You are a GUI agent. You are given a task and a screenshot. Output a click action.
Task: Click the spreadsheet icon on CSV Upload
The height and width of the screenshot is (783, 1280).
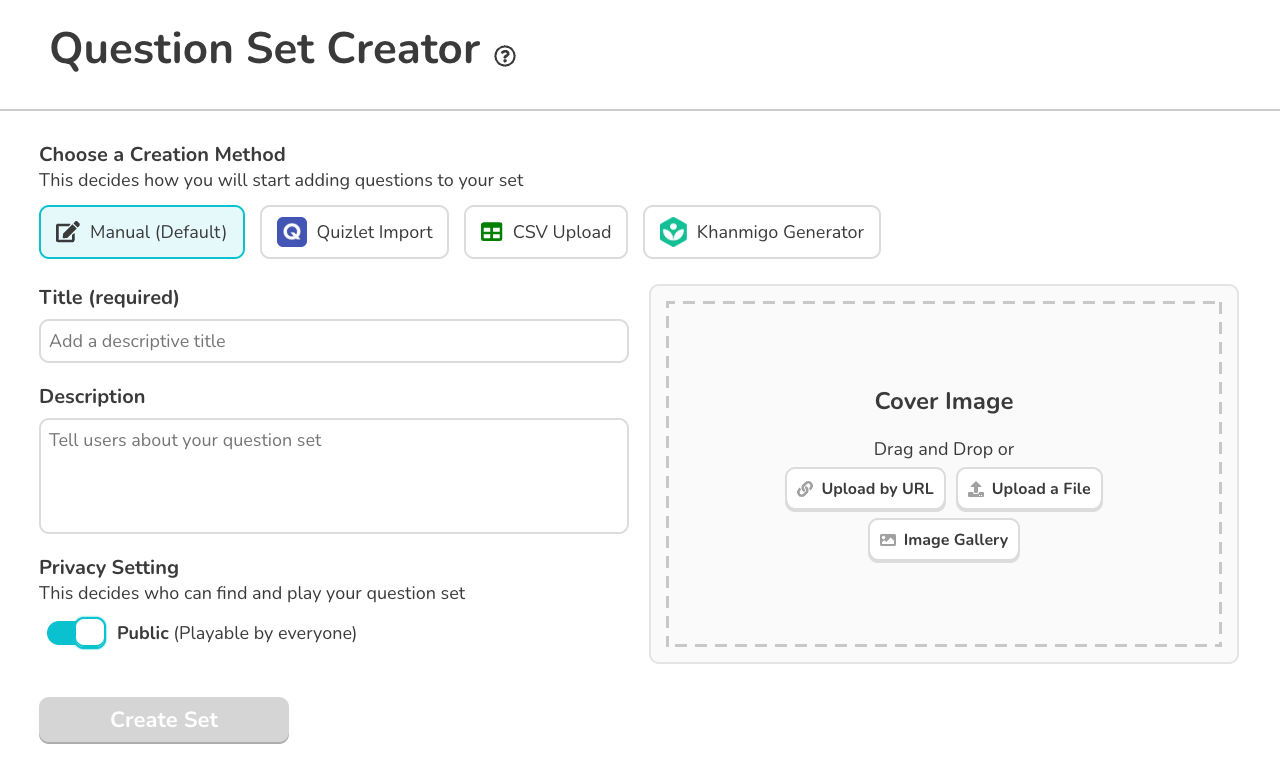[x=490, y=231]
